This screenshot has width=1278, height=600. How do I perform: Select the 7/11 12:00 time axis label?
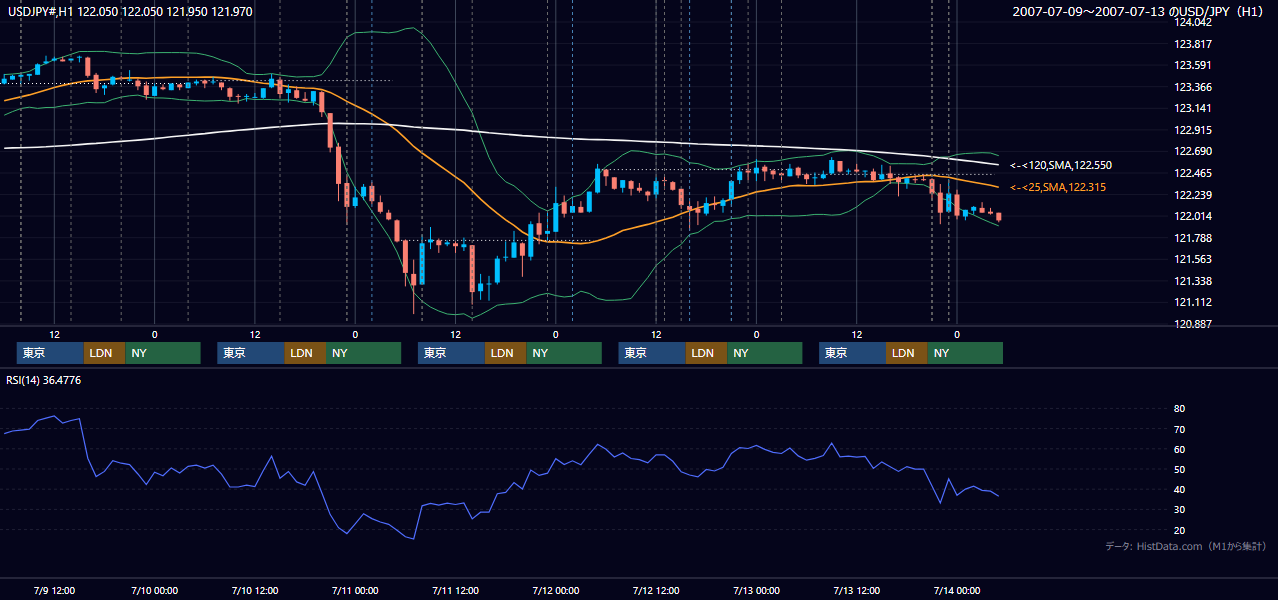click(x=455, y=590)
